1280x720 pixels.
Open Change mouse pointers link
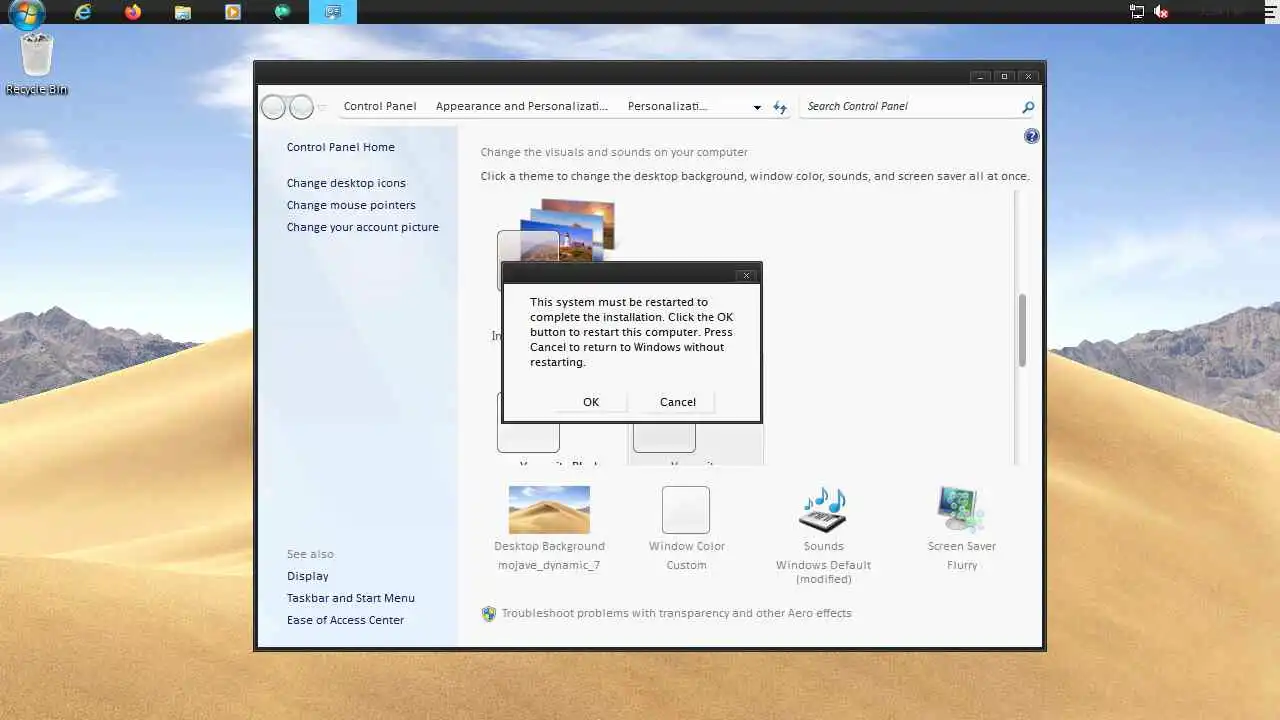[351, 205]
